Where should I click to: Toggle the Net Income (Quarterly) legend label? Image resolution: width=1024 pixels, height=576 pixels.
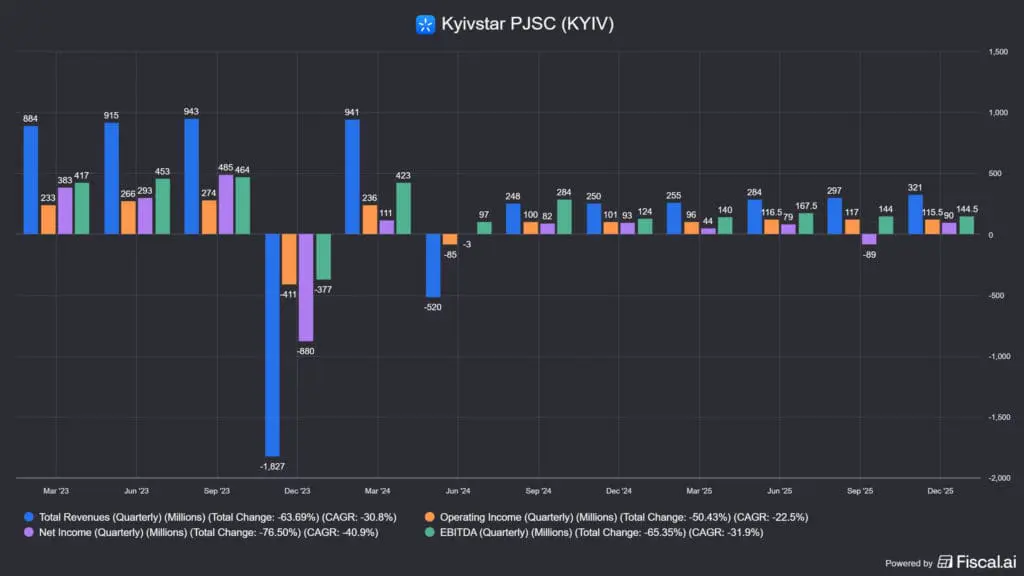[208, 532]
